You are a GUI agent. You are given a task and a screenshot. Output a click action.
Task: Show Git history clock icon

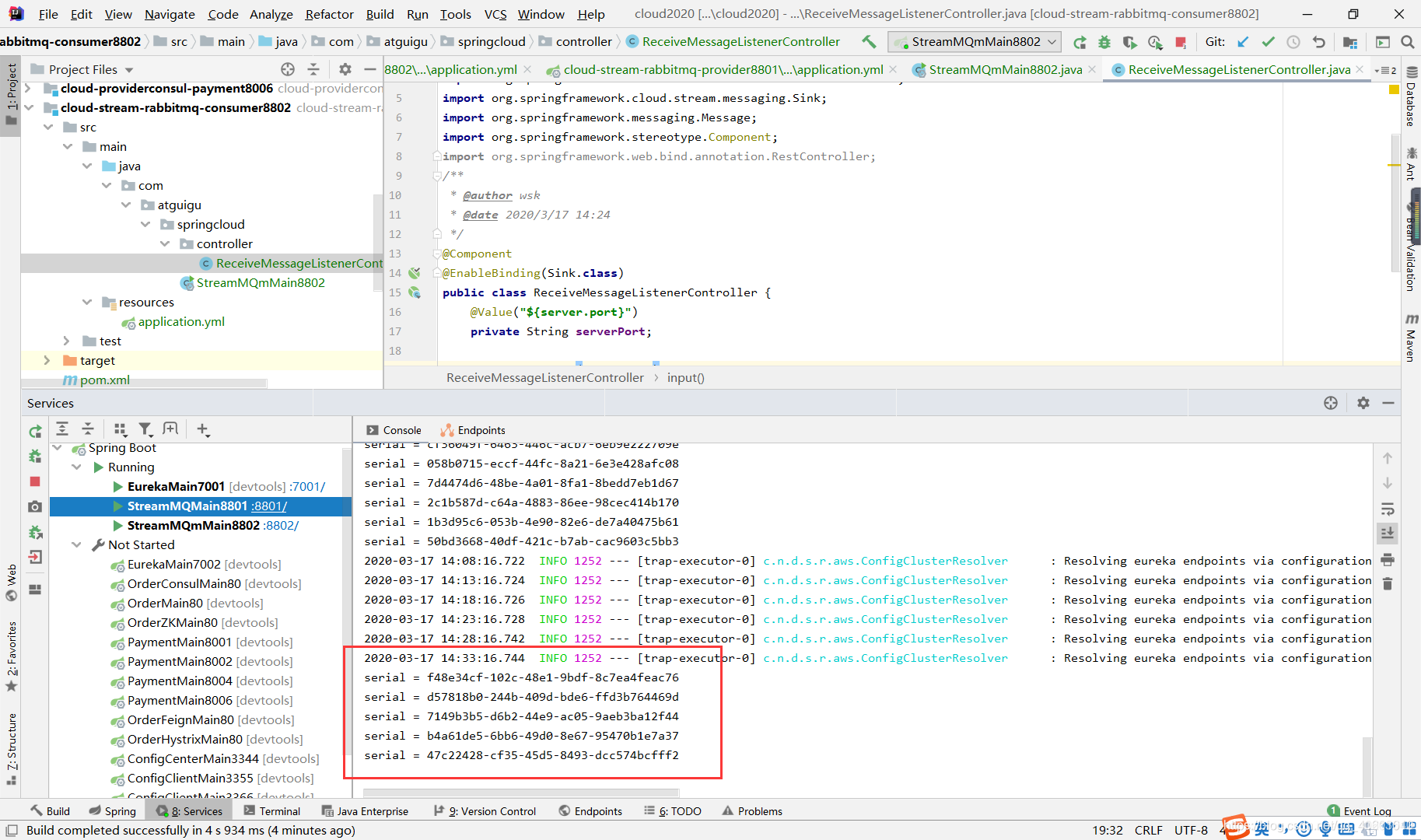tap(1293, 42)
